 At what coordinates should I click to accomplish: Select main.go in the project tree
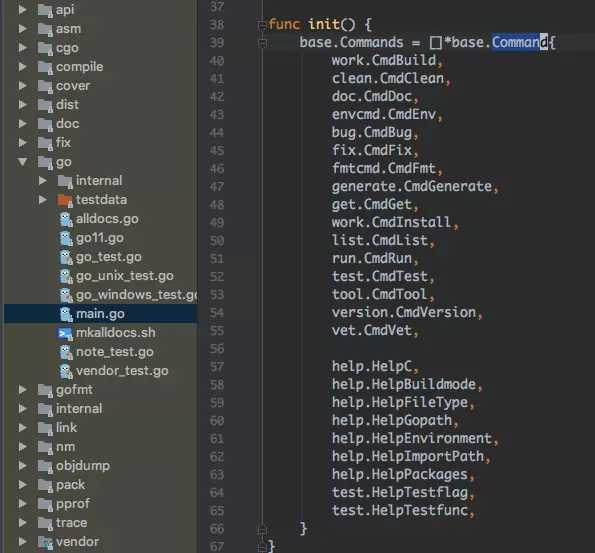click(101, 314)
